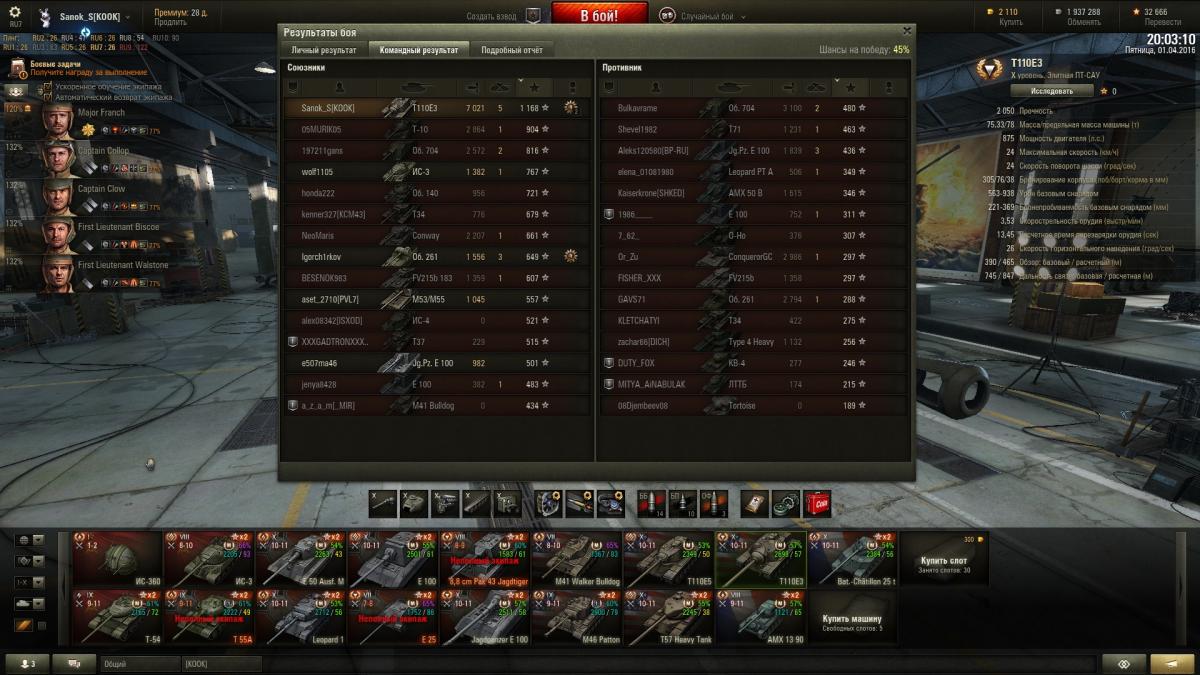Screen dimensions: 1200x675
Task: Click the medal icon in the Sanok_S[KOOK] row
Action: [571, 107]
